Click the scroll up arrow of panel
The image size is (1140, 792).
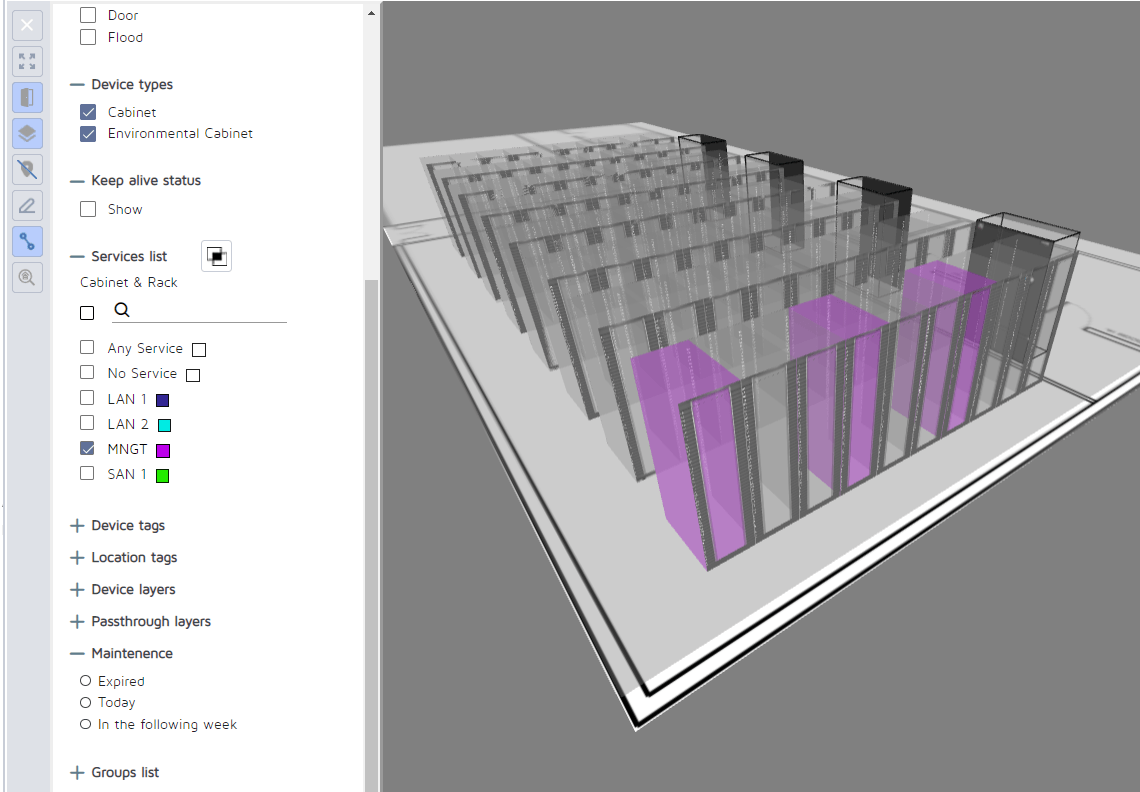[372, 14]
